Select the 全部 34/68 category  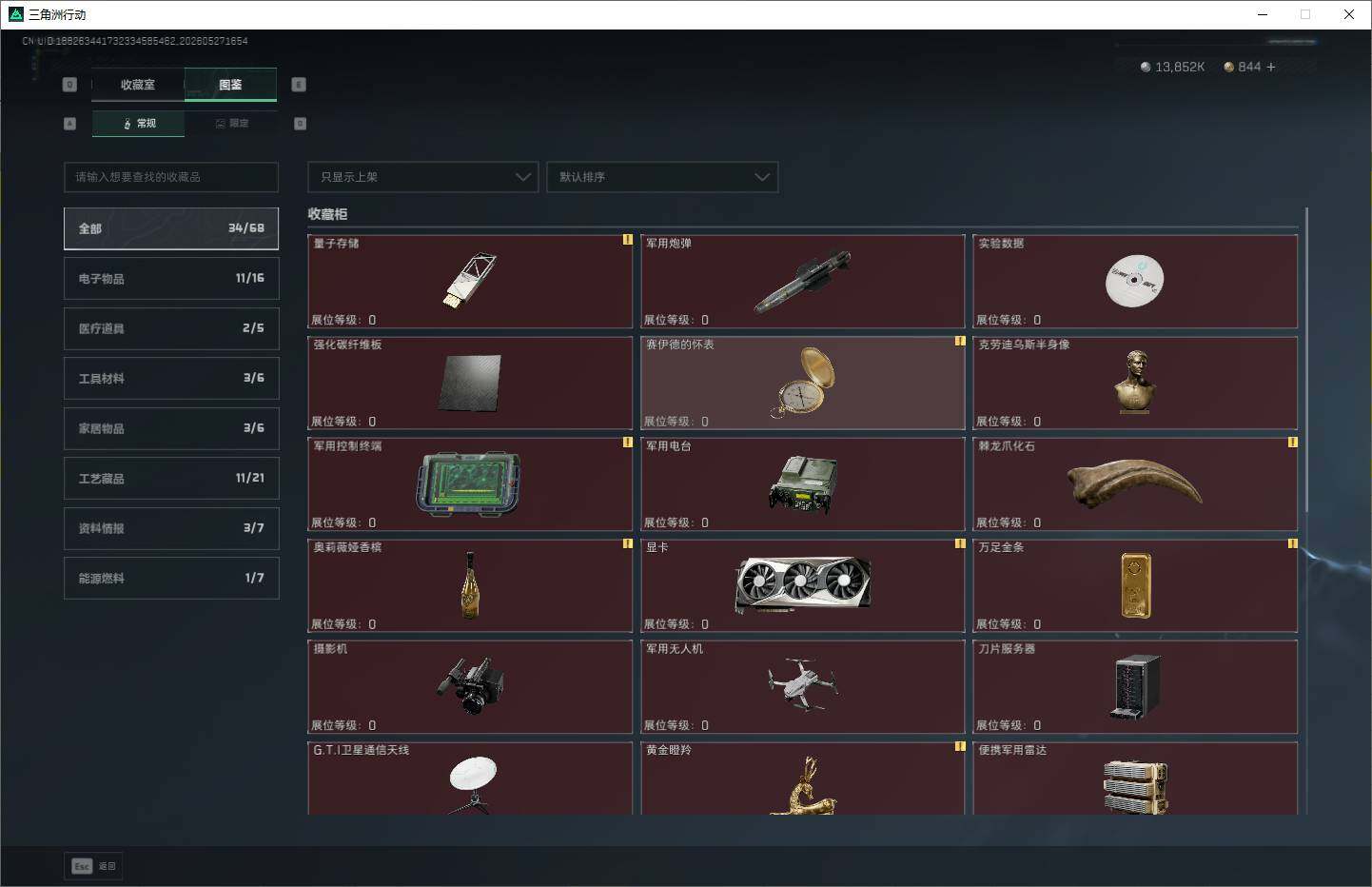(x=171, y=228)
